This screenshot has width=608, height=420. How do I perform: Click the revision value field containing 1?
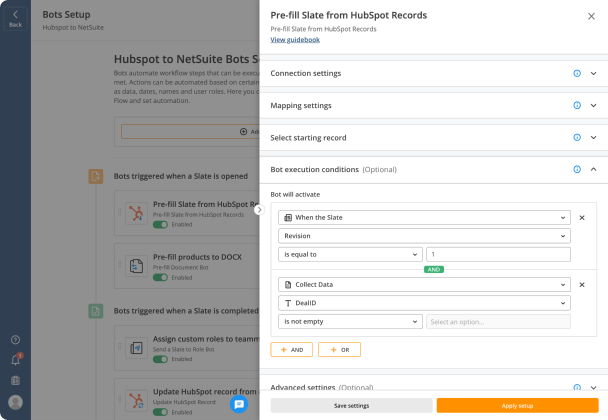pos(498,254)
